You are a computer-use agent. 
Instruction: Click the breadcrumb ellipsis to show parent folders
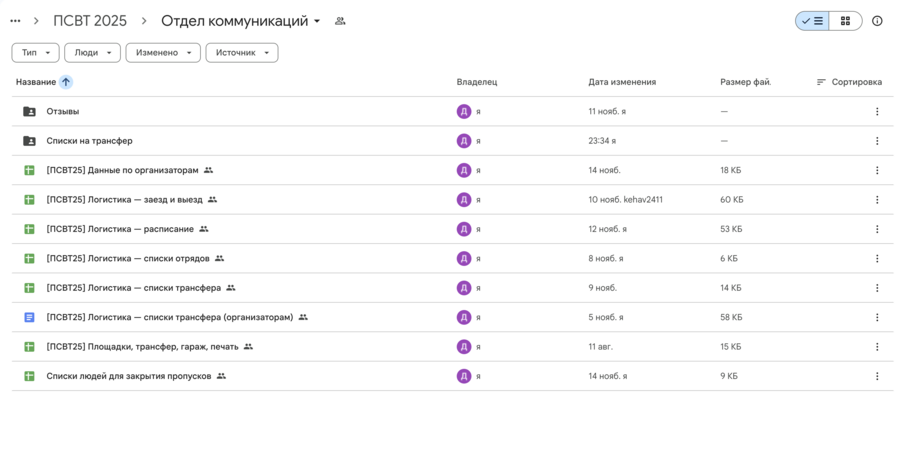tap(15, 21)
